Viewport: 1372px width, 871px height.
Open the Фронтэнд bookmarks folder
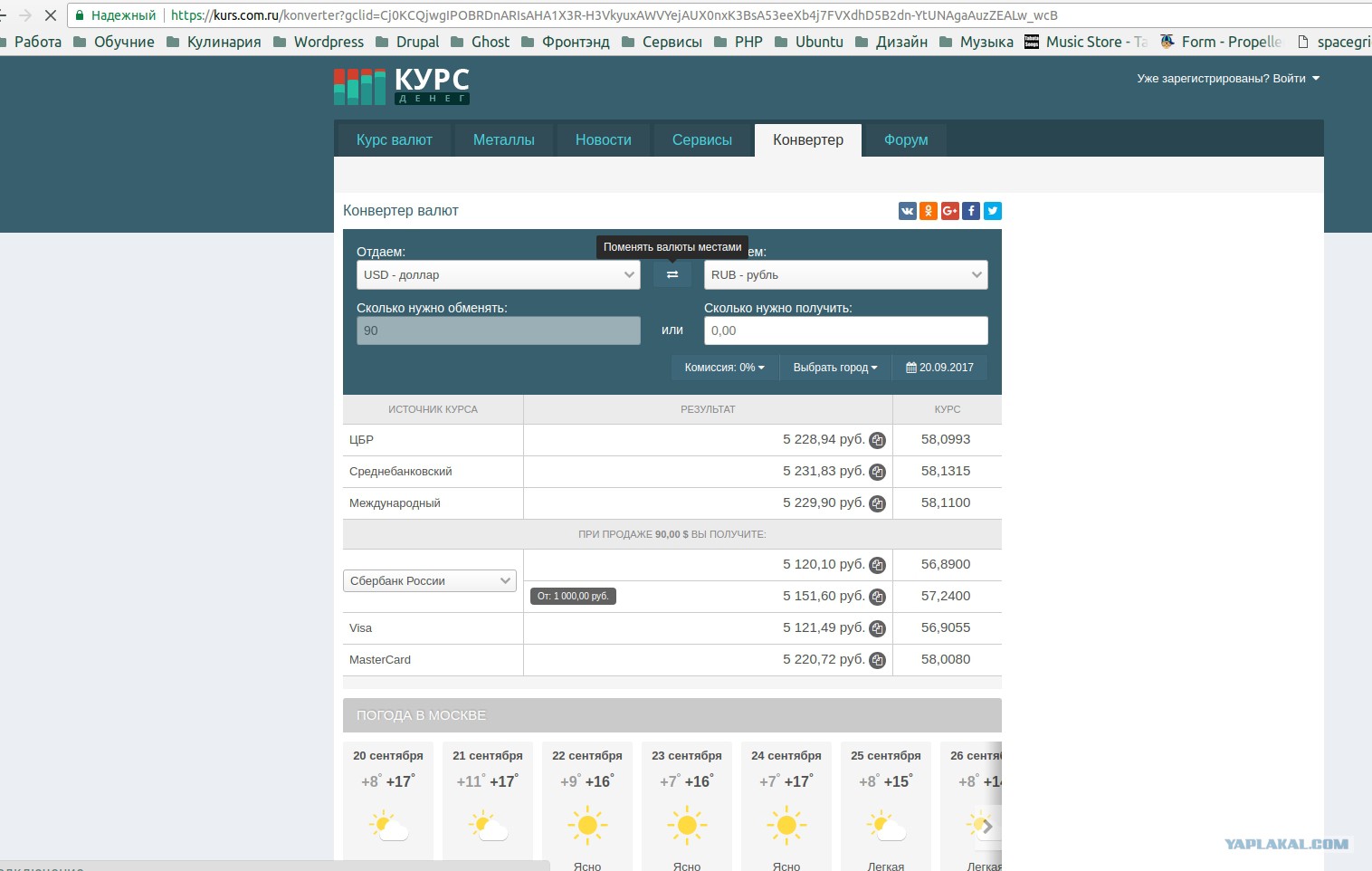coord(566,42)
